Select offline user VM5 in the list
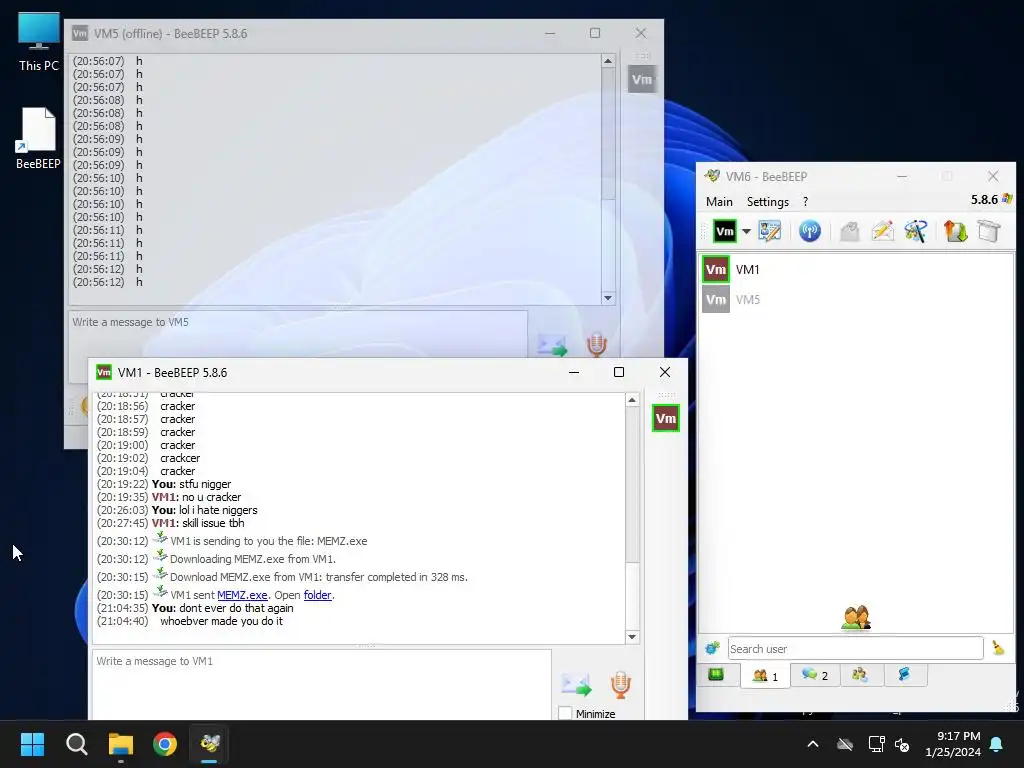The image size is (1024, 768). pyautogui.click(x=856, y=300)
